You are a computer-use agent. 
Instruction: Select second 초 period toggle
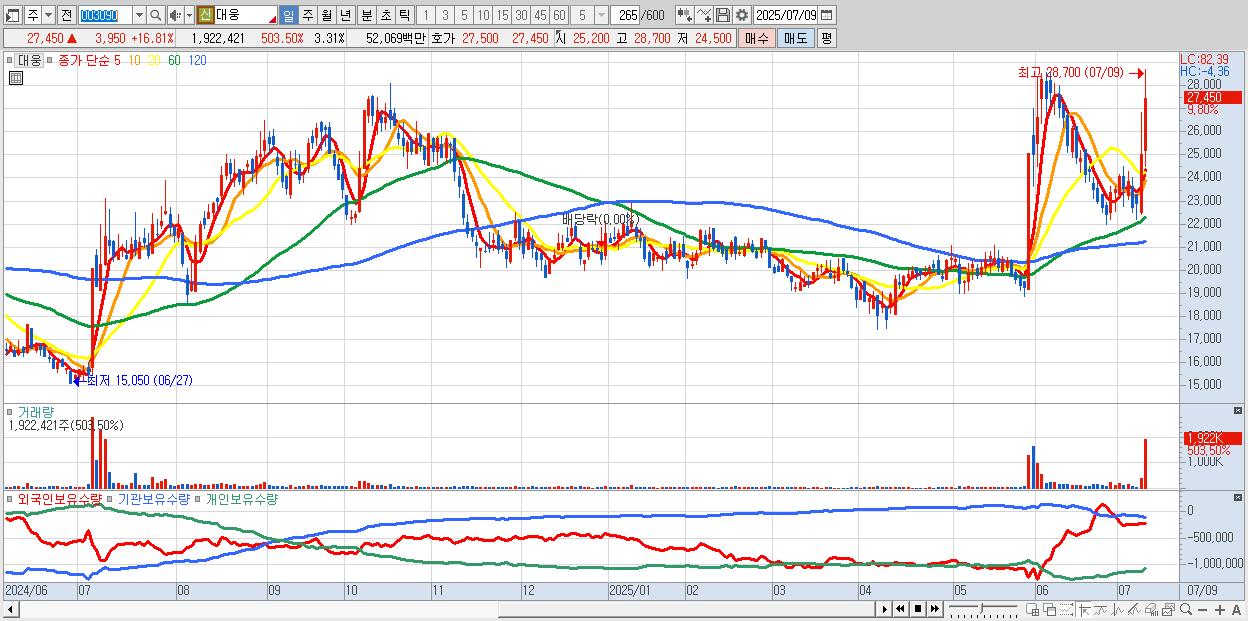pyautogui.click(x=385, y=15)
